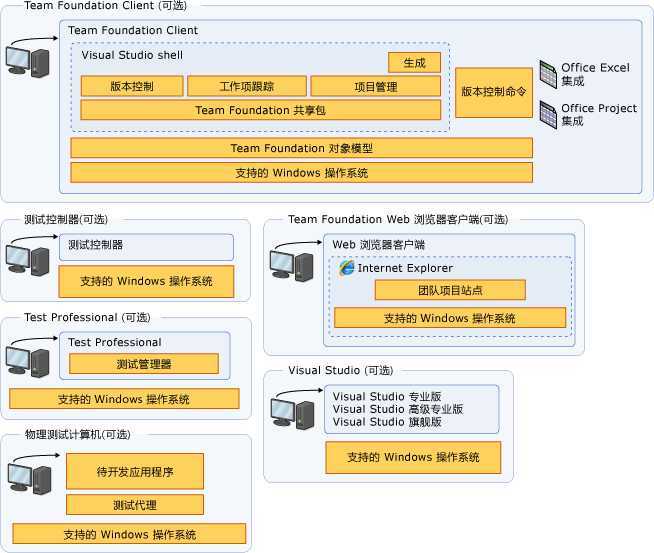Click the Office Excel 集成 label

tap(595, 74)
